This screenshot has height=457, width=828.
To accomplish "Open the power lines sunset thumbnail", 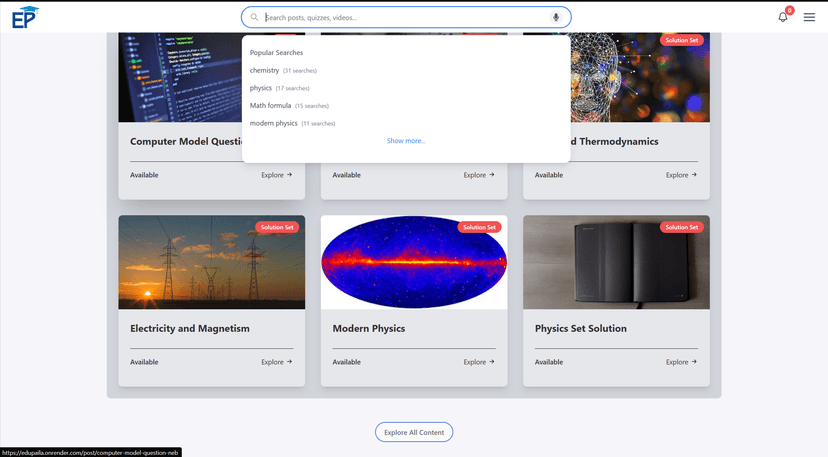I will coord(211,262).
